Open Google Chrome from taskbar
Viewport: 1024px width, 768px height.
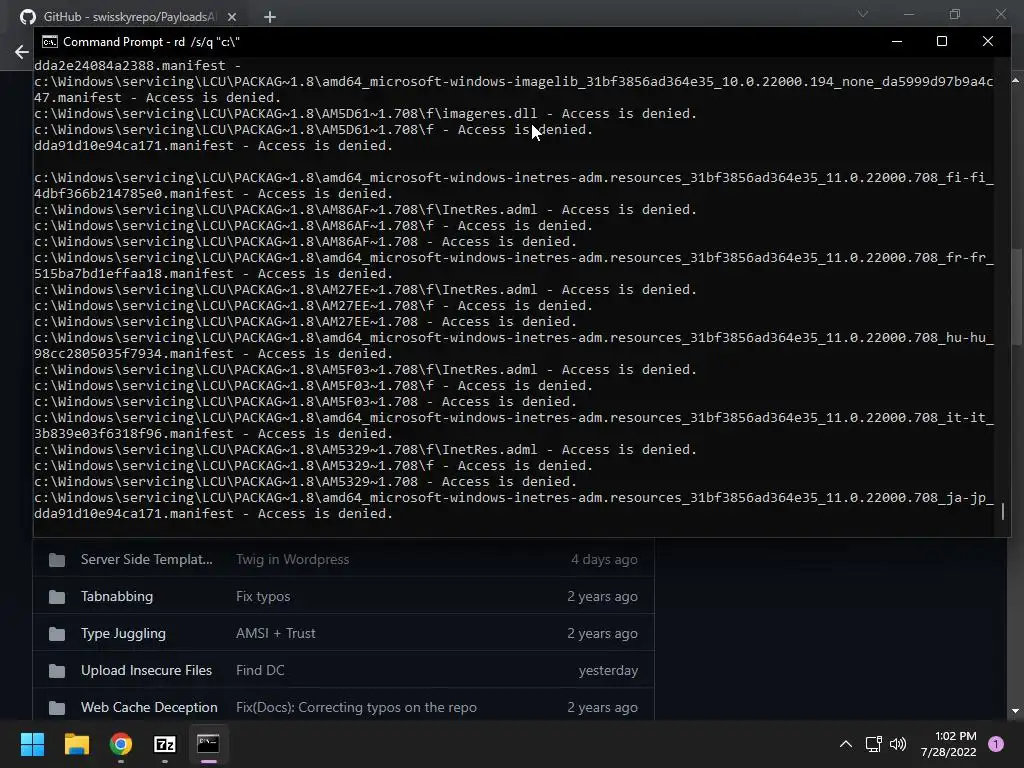[x=121, y=744]
